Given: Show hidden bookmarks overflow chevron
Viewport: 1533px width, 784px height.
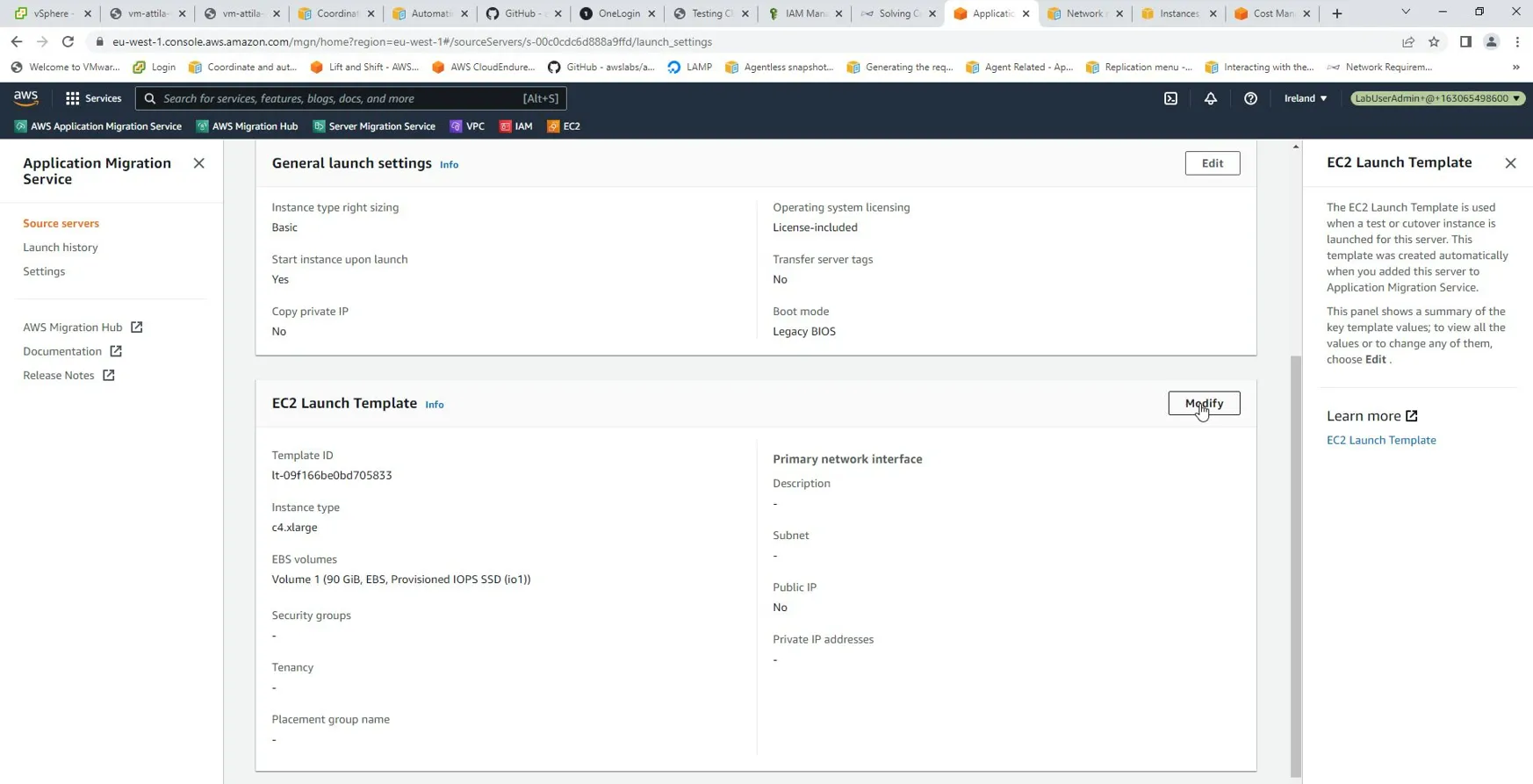Looking at the screenshot, I should tap(1515, 67).
